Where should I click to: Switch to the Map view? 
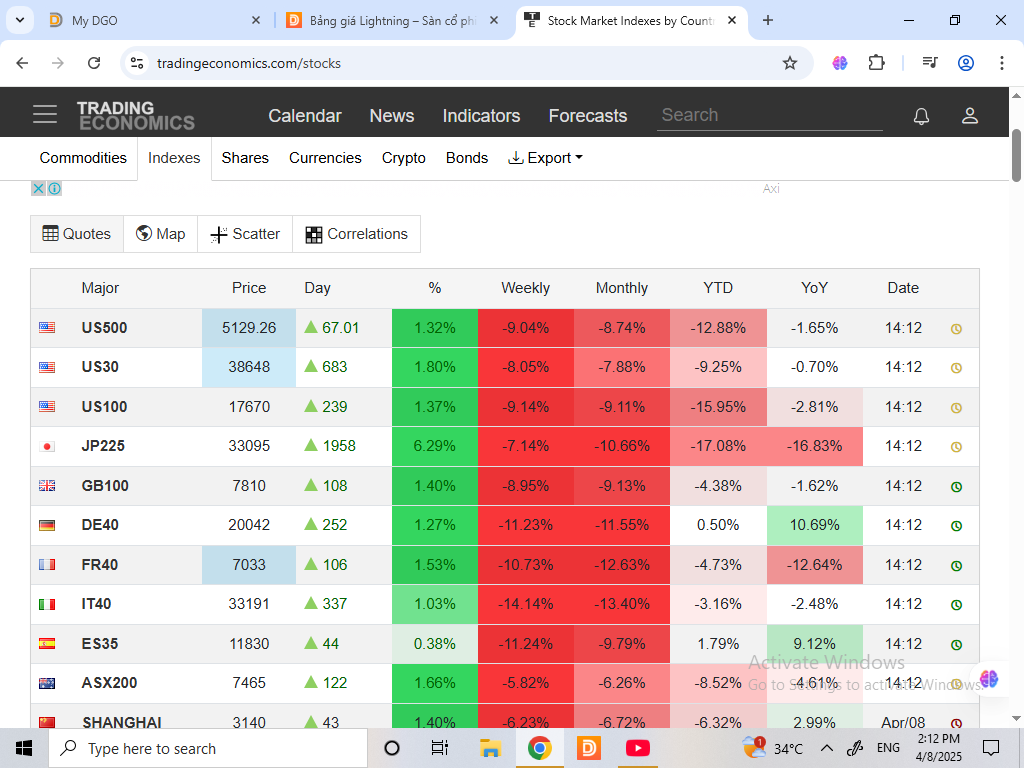point(161,234)
